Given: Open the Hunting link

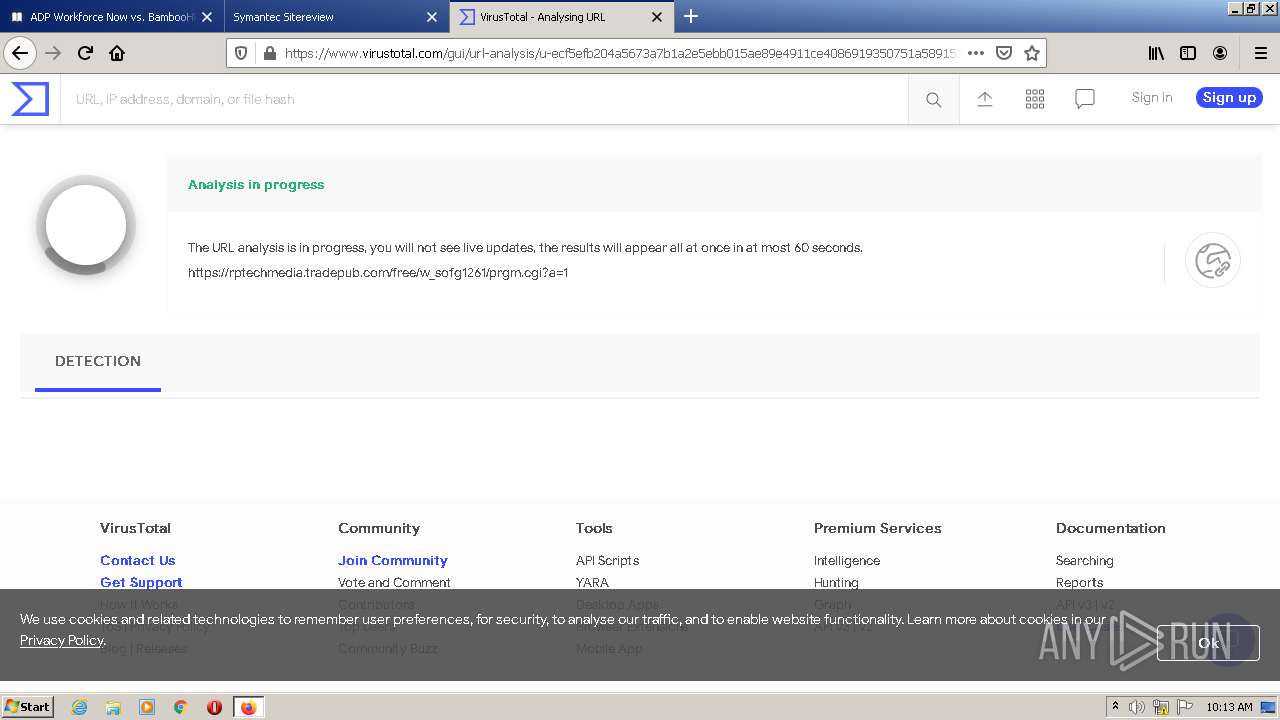Looking at the screenshot, I should click(836, 583).
